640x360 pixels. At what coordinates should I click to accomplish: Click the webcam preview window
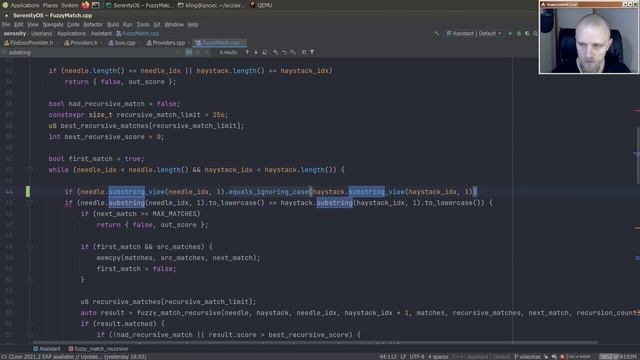tap(589, 37)
